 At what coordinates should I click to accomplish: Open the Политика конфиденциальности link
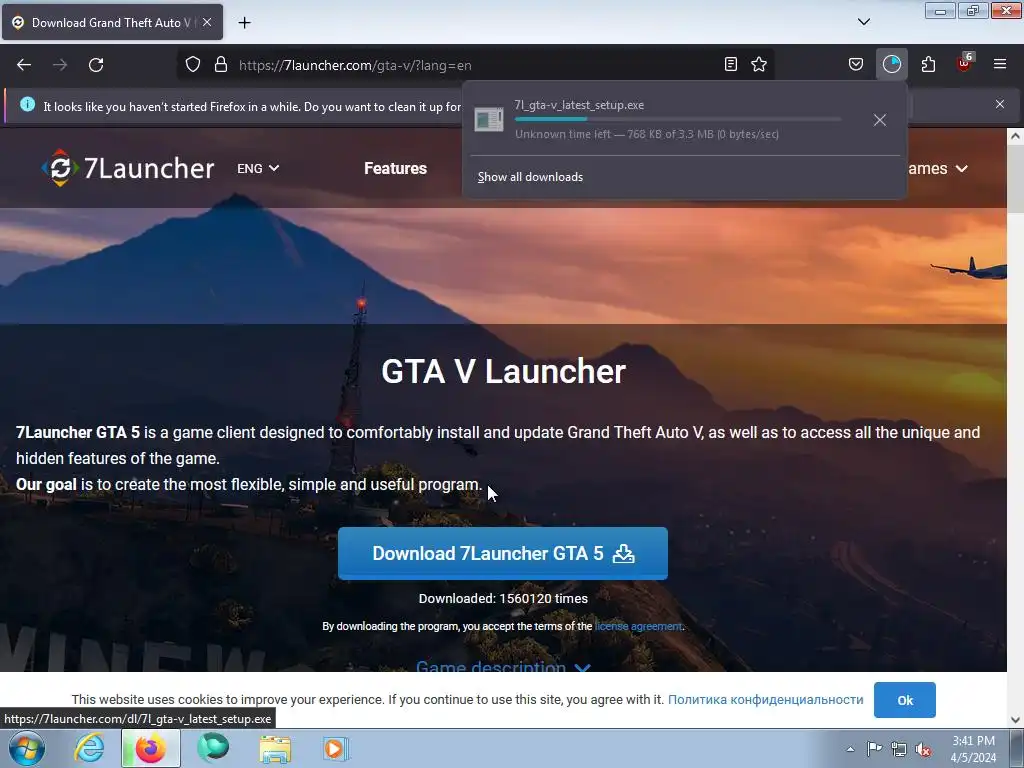(x=765, y=699)
